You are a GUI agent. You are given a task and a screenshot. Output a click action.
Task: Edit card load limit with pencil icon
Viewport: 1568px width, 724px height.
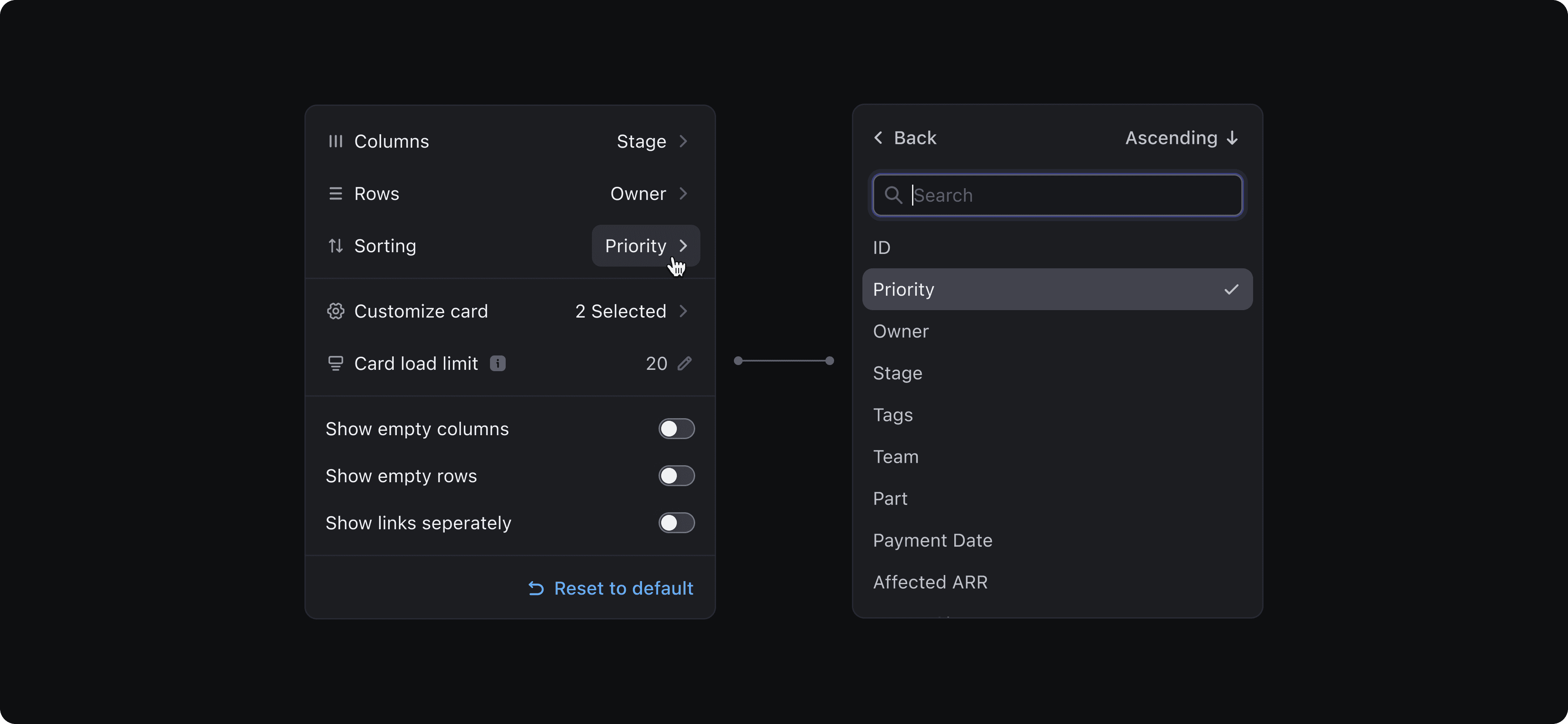pos(685,363)
